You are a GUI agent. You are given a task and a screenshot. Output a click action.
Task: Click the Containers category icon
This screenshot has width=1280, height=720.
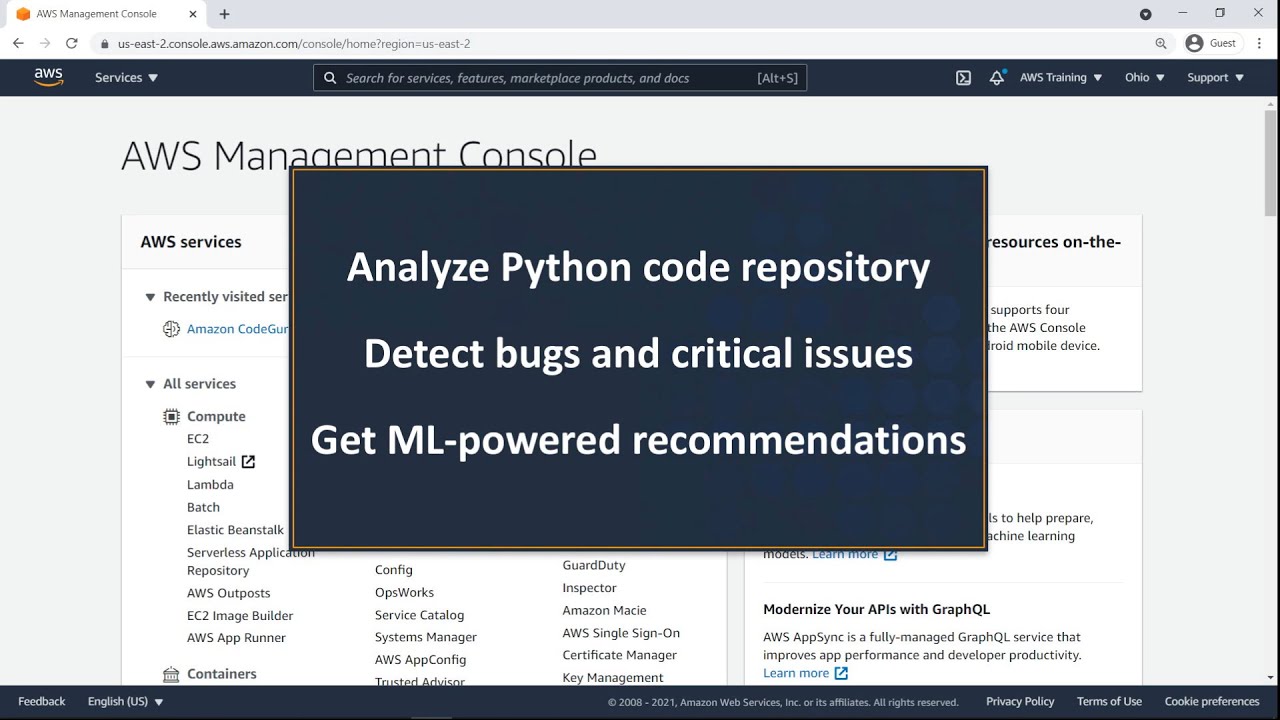pyautogui.click(x=171, y=674)
